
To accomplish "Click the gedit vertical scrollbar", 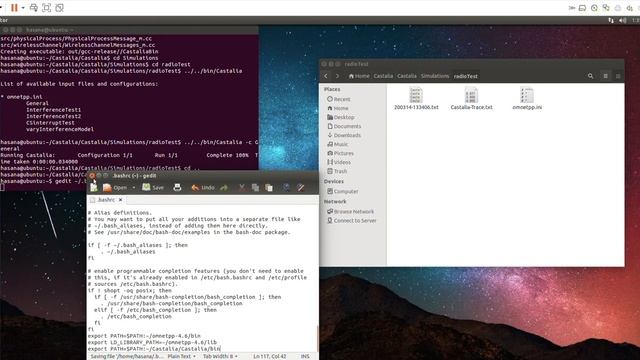I will tap(317, 339).
